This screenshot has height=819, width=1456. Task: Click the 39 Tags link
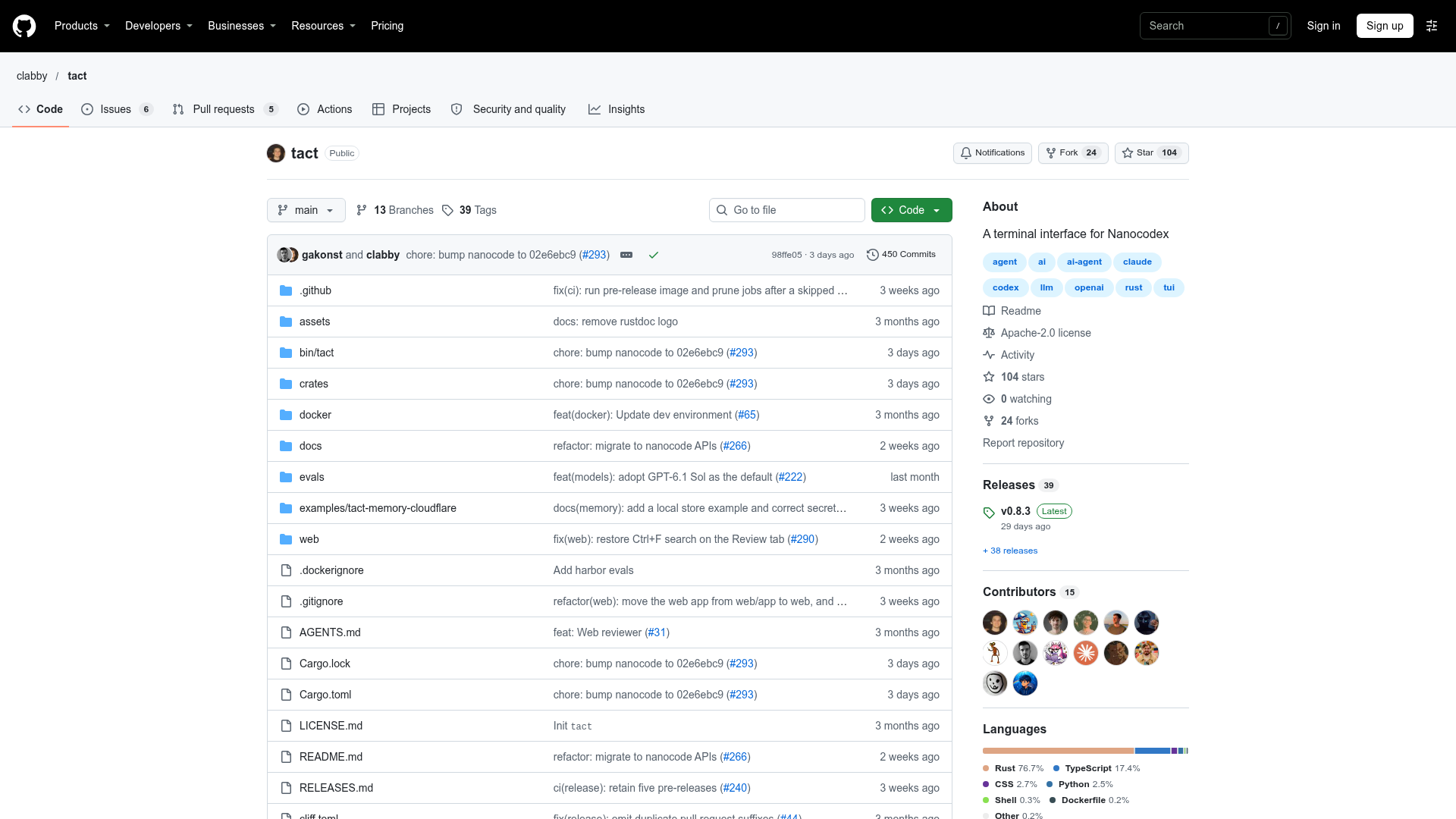pyautogui.click(x=469, y=210)
